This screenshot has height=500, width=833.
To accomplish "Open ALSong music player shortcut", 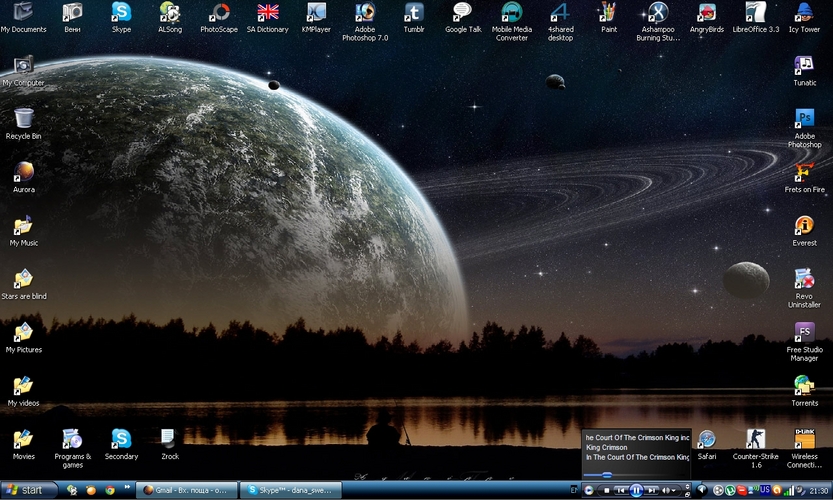I will [x=170, y=18].
